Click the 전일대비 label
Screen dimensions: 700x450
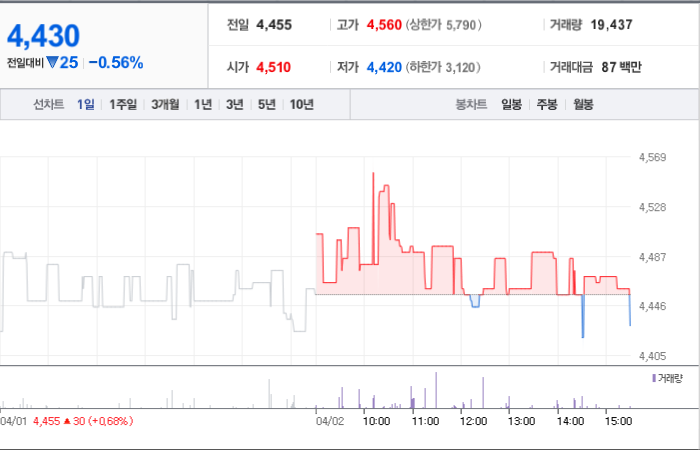click(x=25, y=63)
